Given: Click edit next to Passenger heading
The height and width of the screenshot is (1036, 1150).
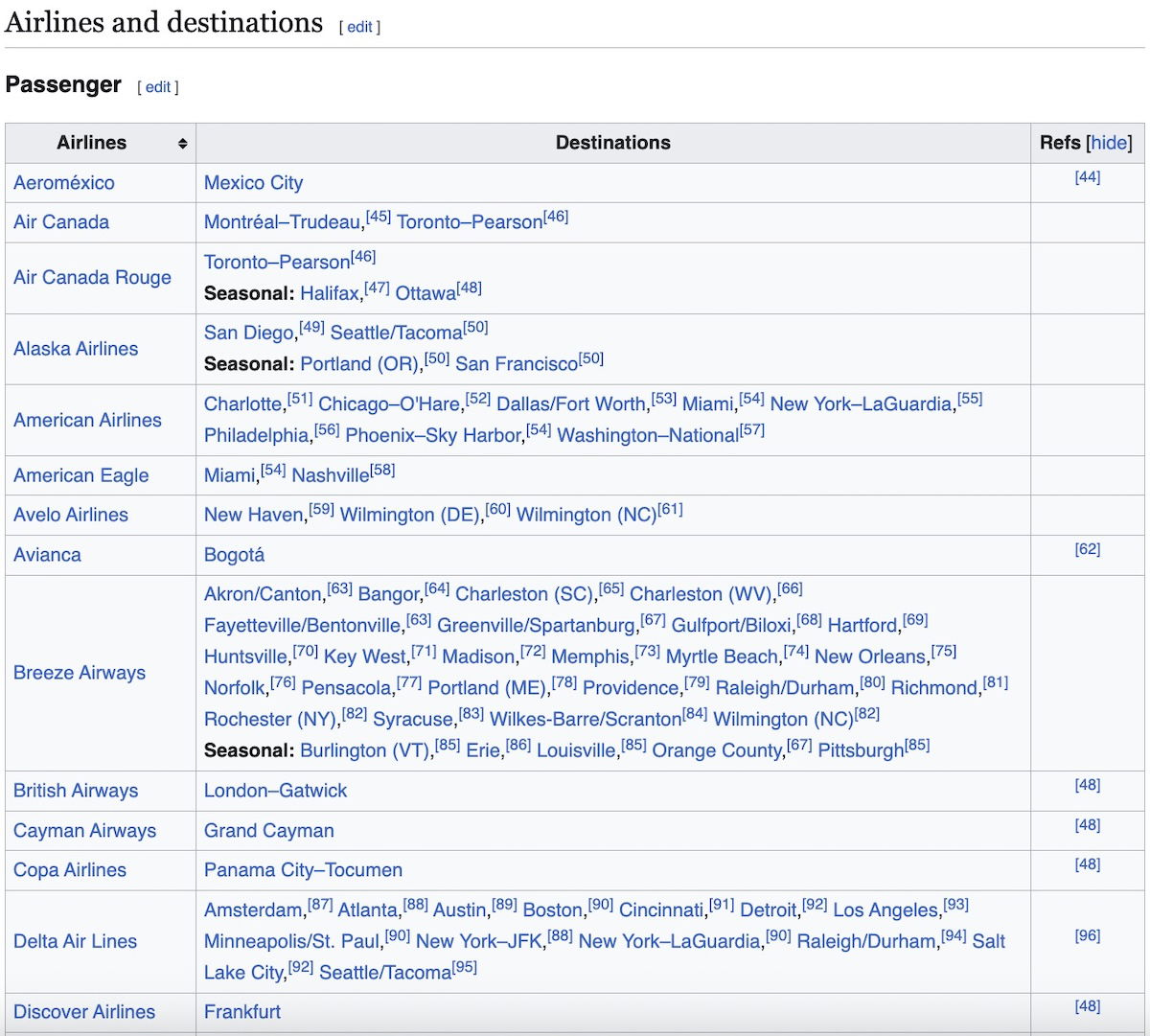Looking at the screenshot, I should click(x=158, y=87).
